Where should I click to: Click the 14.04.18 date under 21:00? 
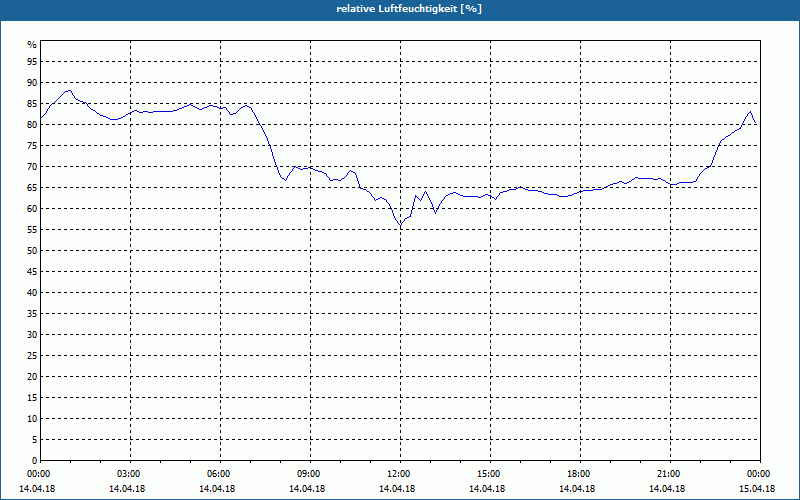pyautogui.click(x=667, y=489)
